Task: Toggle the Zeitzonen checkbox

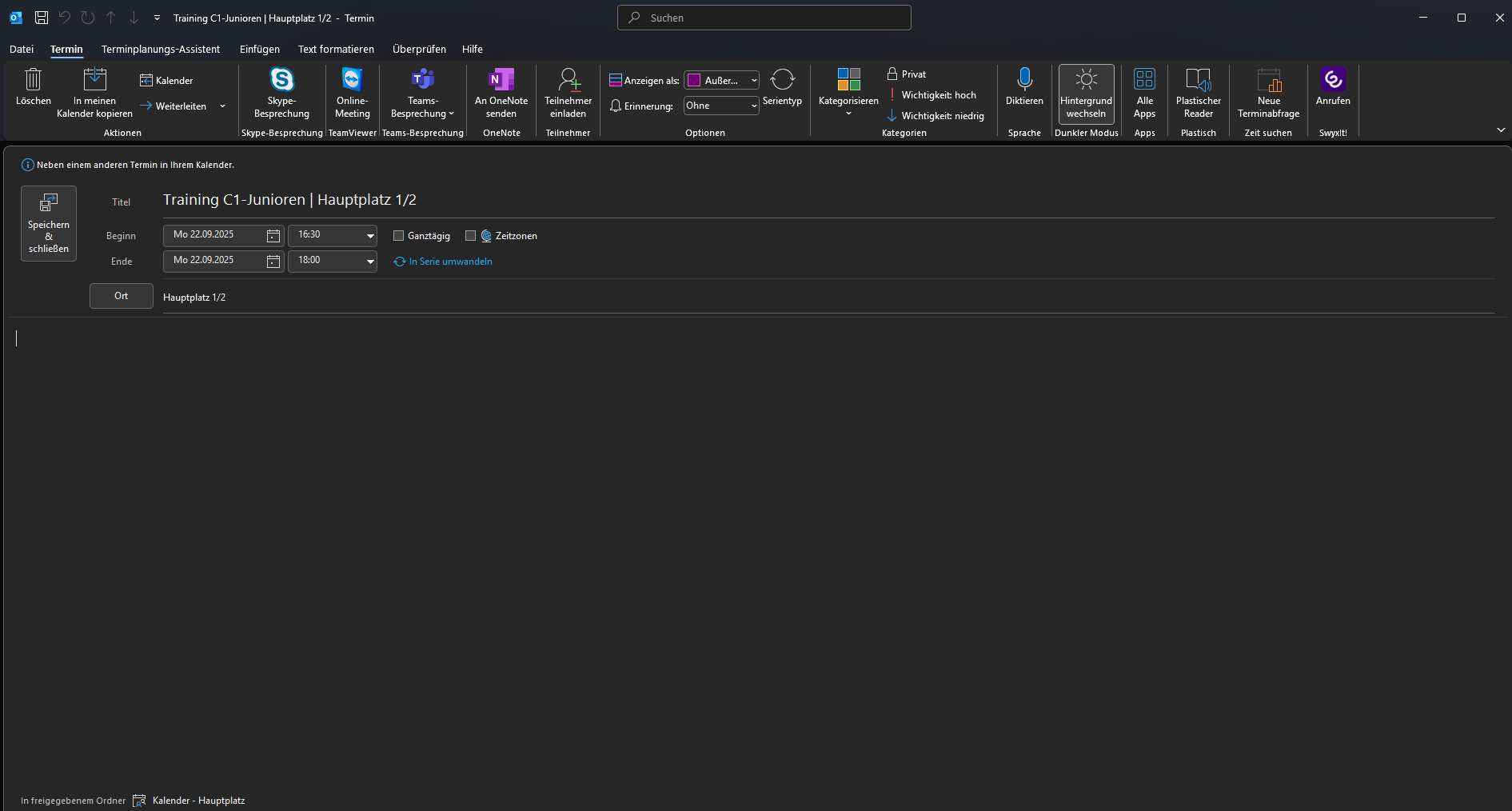Action: pyautogui.click(x=471, y=236)
